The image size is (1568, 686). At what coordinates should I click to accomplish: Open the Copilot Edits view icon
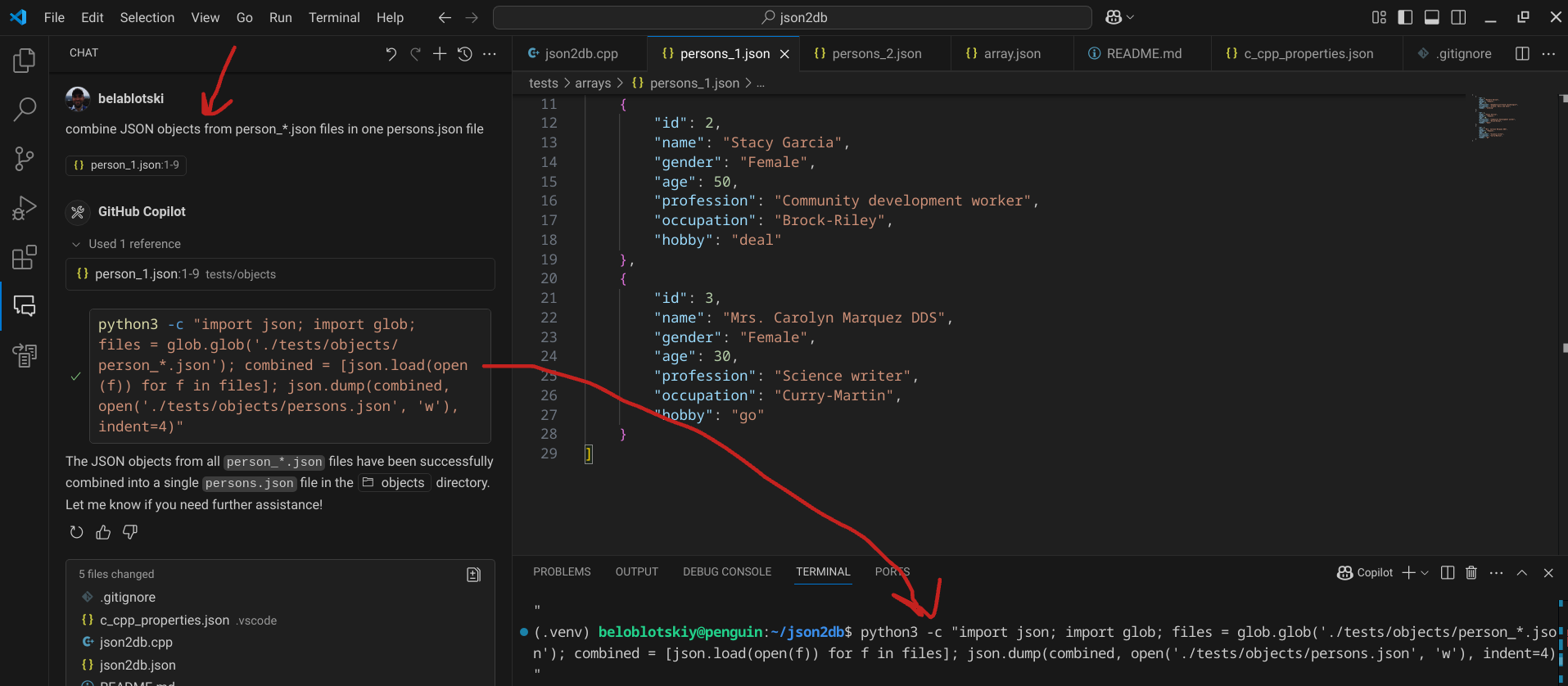tap(25, 355)
